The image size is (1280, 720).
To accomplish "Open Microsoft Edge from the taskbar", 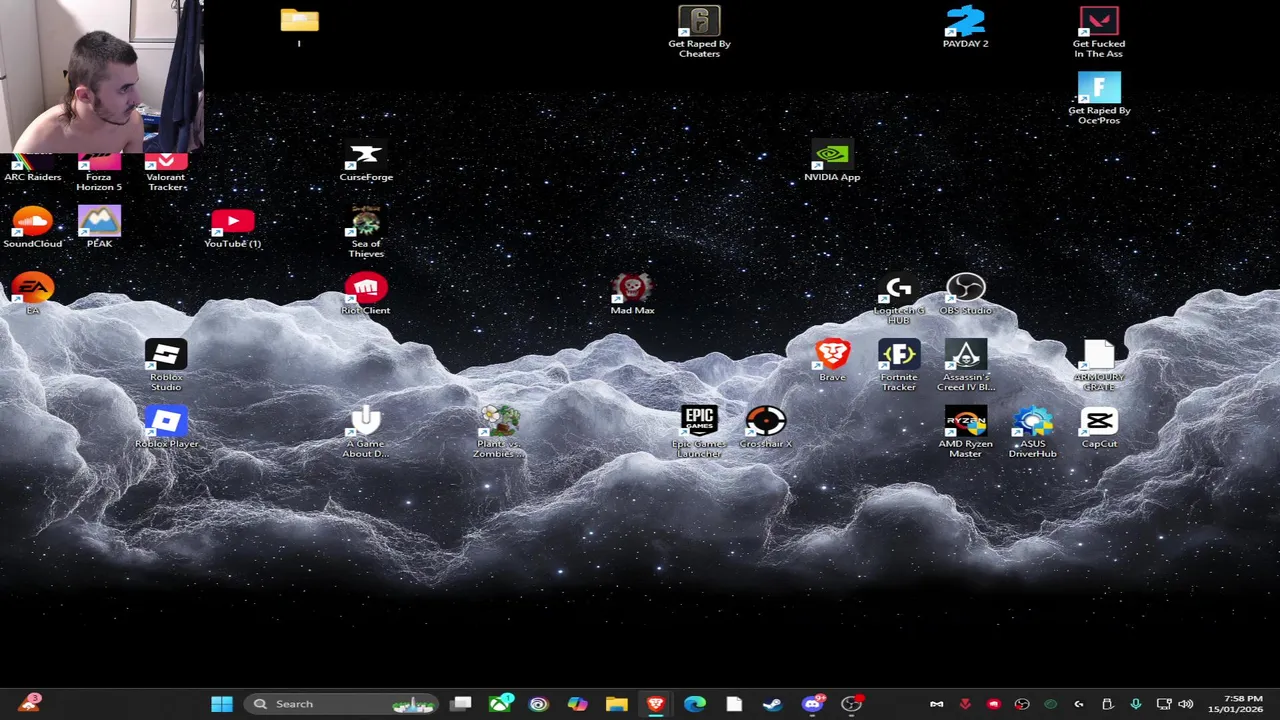I will pyautogui.click(x=694, y=704).
